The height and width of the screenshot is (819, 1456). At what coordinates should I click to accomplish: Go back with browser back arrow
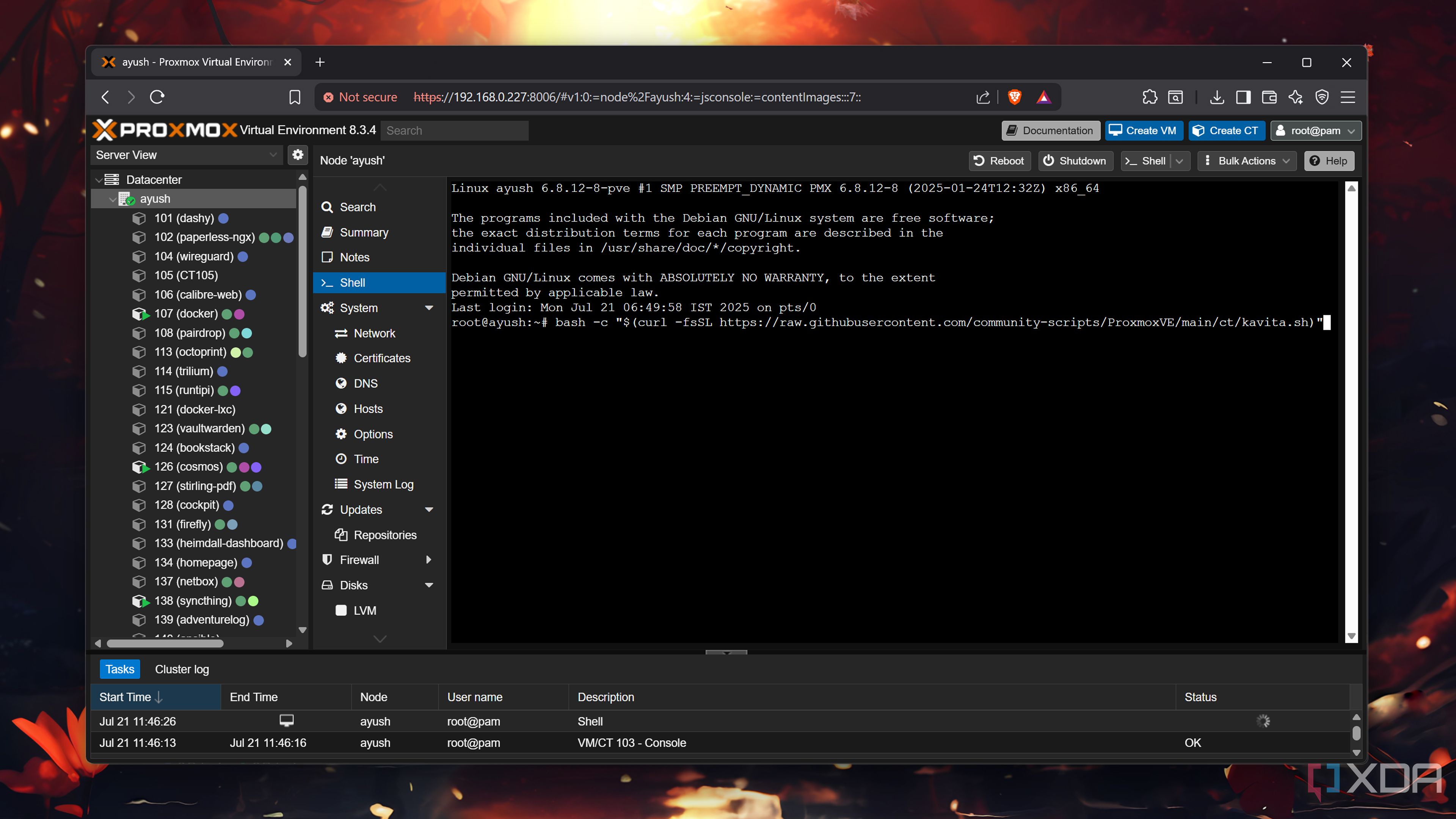tap(105, 97)
